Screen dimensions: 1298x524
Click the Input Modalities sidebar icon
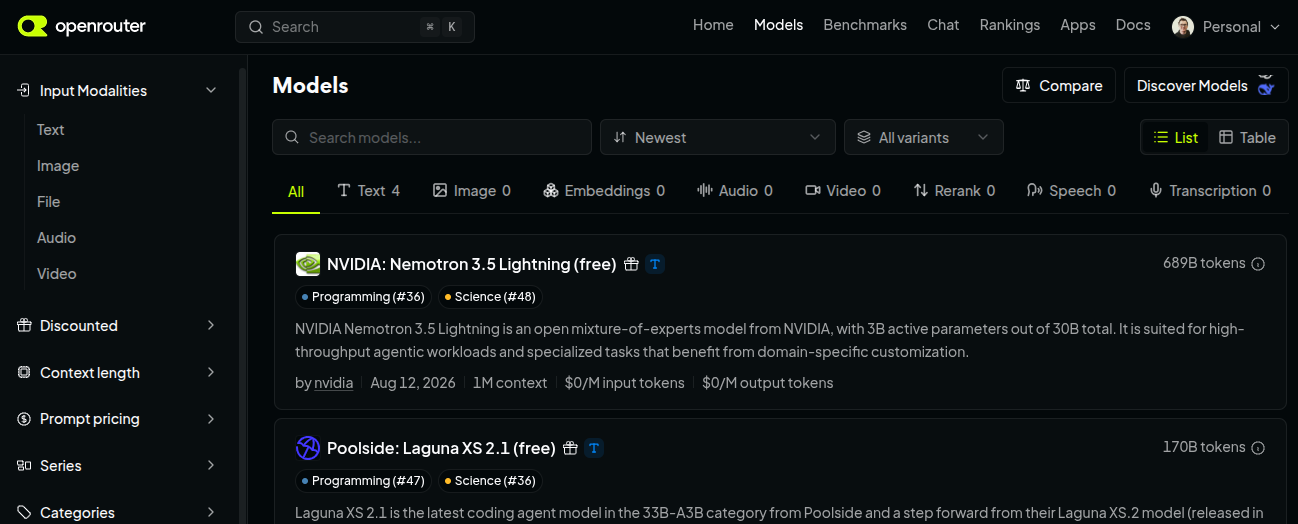pos(24,91)
